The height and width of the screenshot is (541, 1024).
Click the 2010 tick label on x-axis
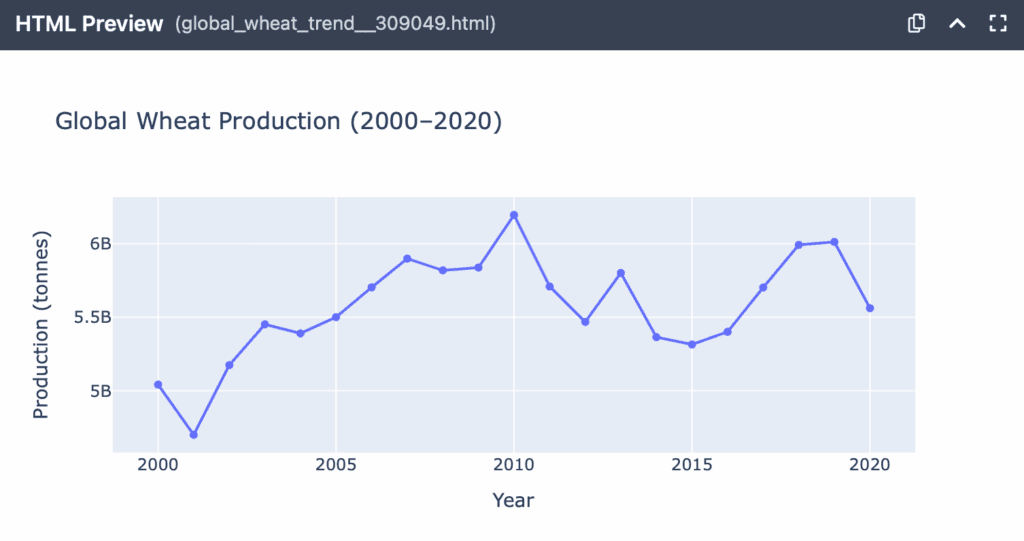pos(514,468)
